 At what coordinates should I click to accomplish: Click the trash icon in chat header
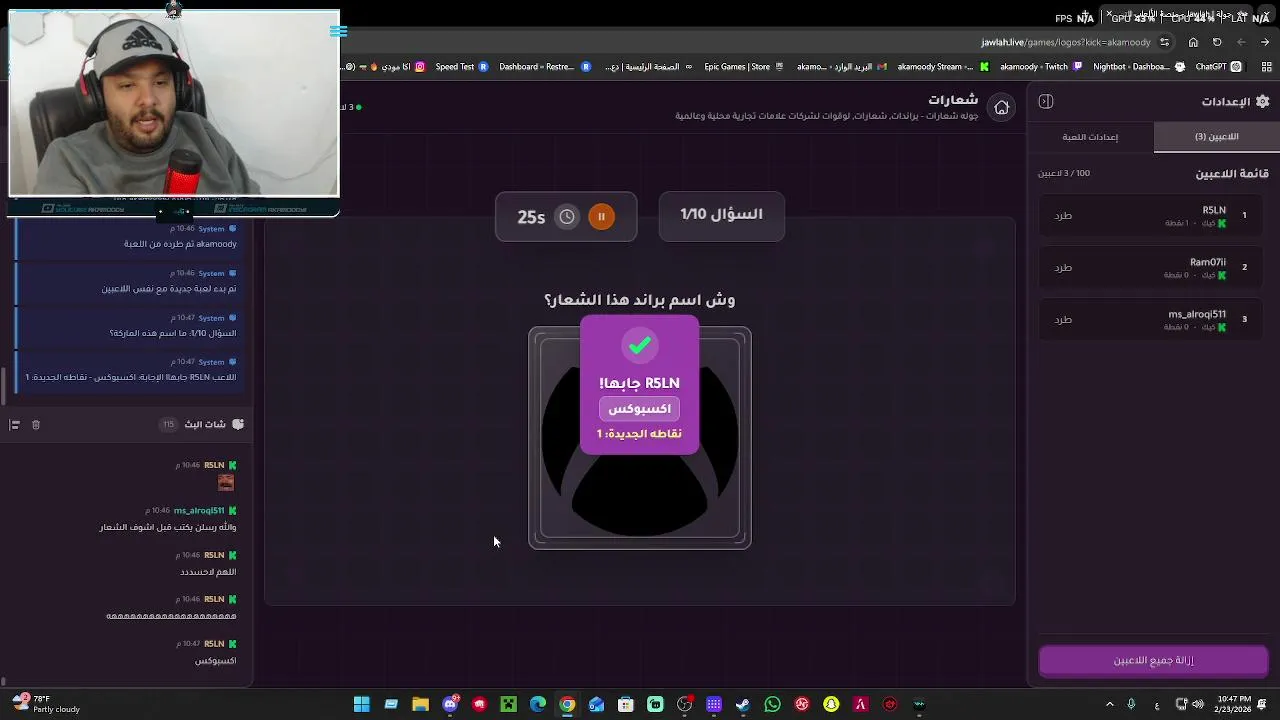click(36, 425)
